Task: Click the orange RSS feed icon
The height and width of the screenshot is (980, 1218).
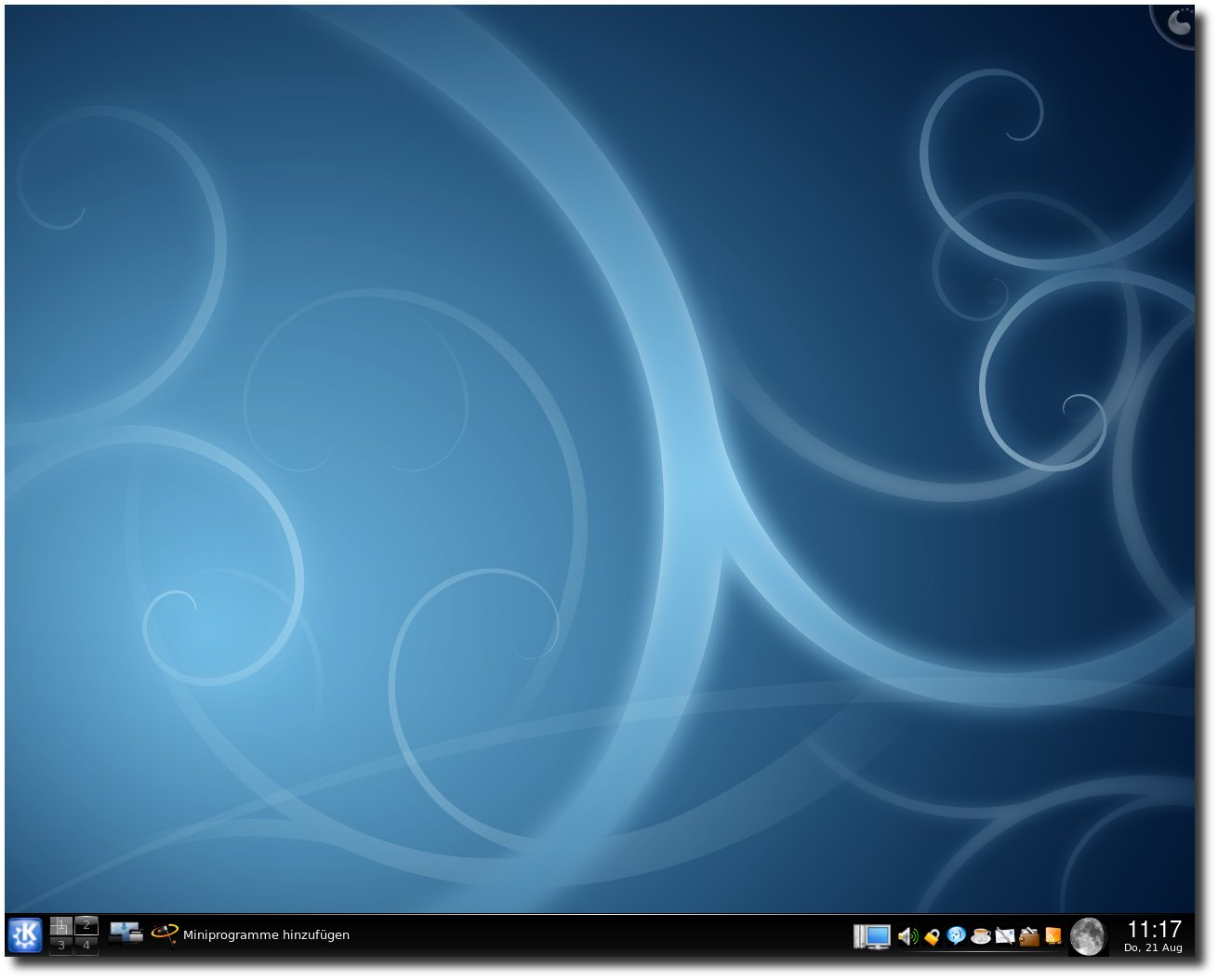Action: click(1053, 936)
